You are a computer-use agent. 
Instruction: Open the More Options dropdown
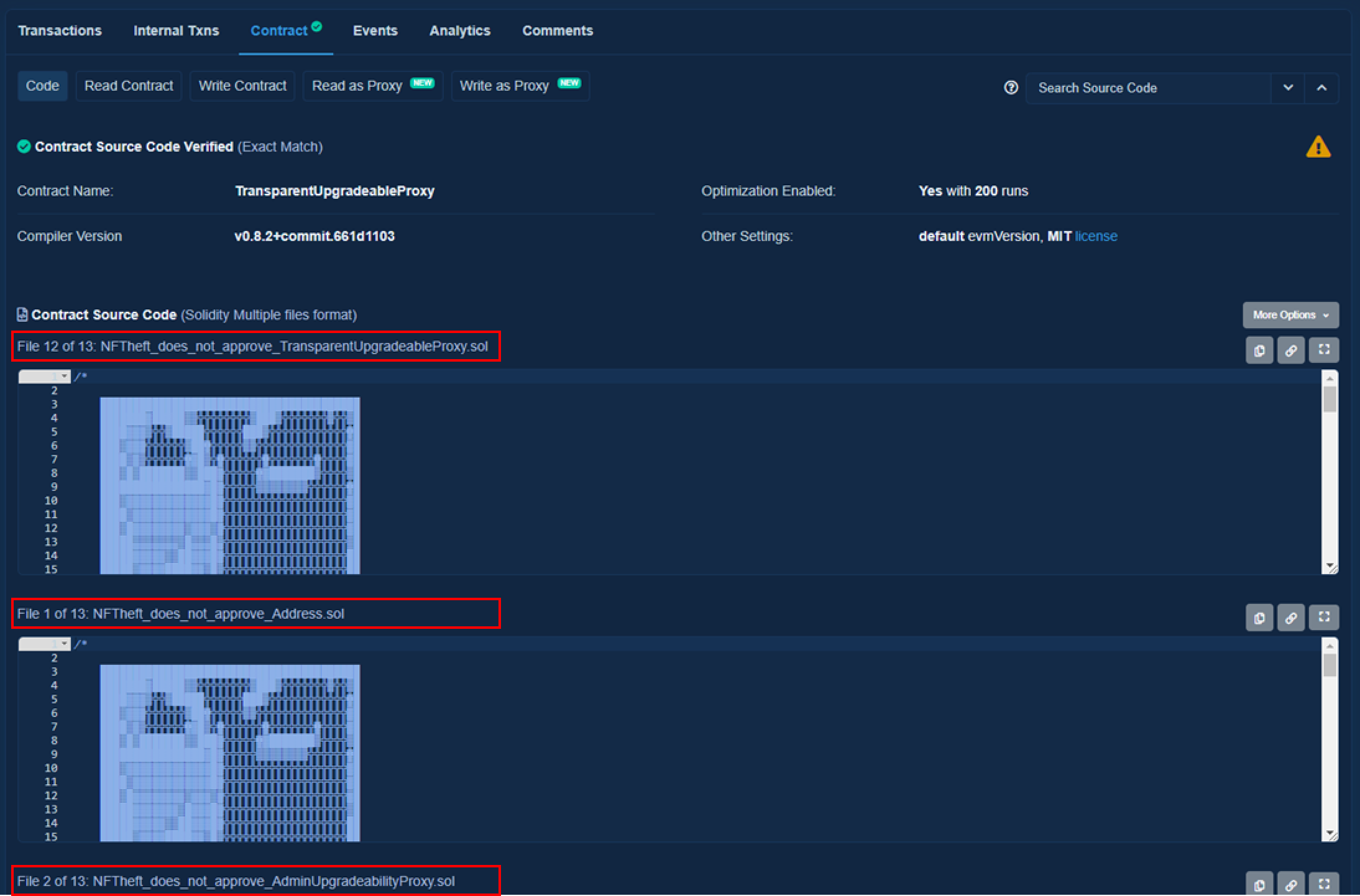(1290, 315)
